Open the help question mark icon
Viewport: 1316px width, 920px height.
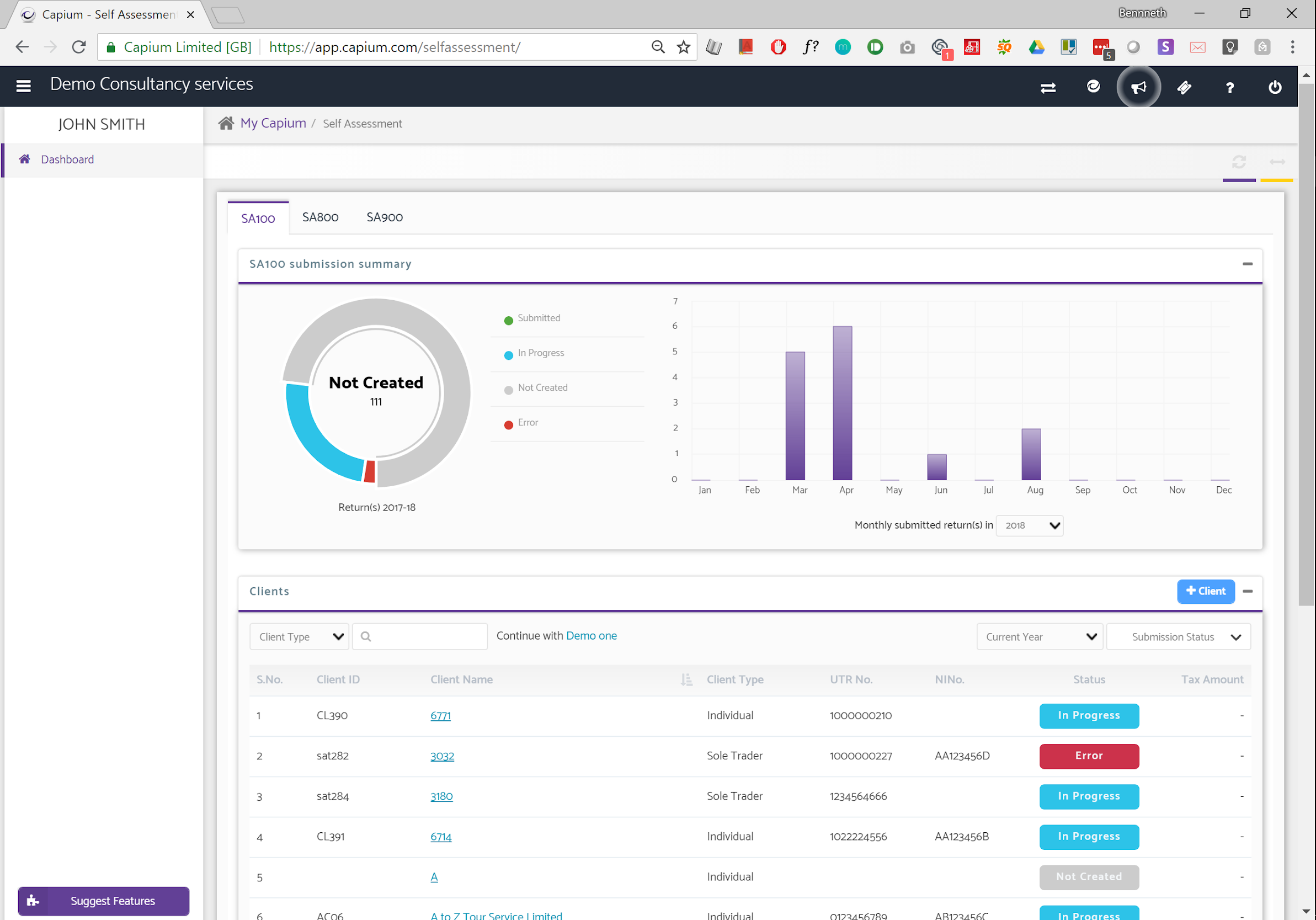pyautogui.click(x=1229, y=88)
